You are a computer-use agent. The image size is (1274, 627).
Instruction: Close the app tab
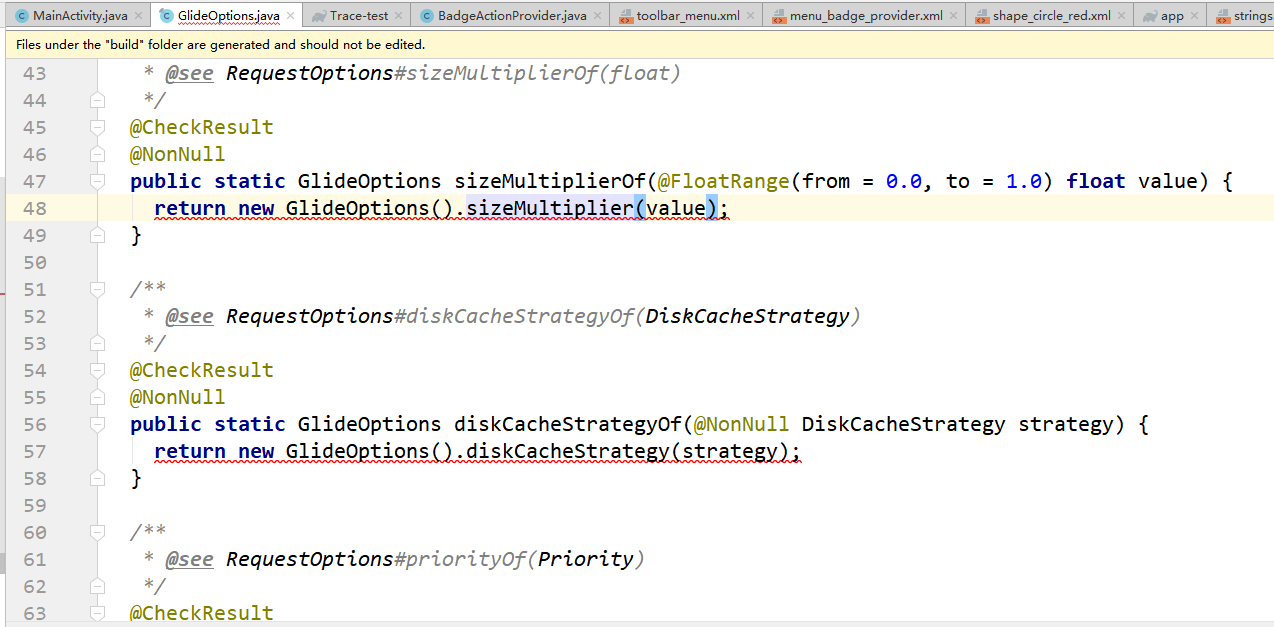click(x=1195, y=16)
